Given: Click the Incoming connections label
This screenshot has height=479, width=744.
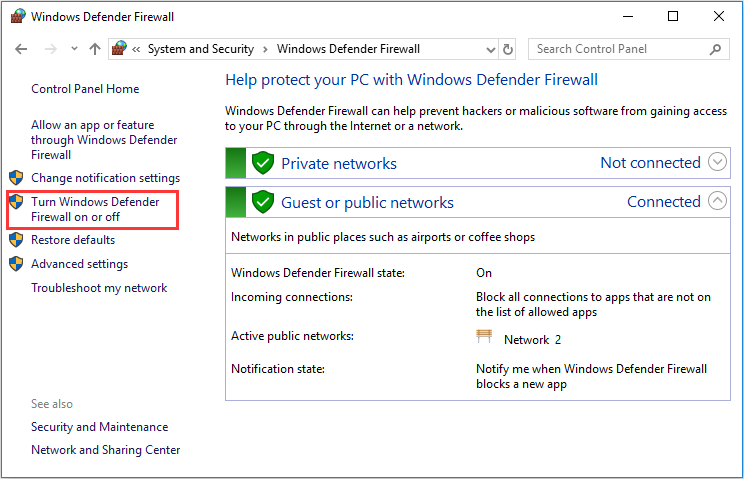Looking at the screenshot, I should tap(292, 297).
